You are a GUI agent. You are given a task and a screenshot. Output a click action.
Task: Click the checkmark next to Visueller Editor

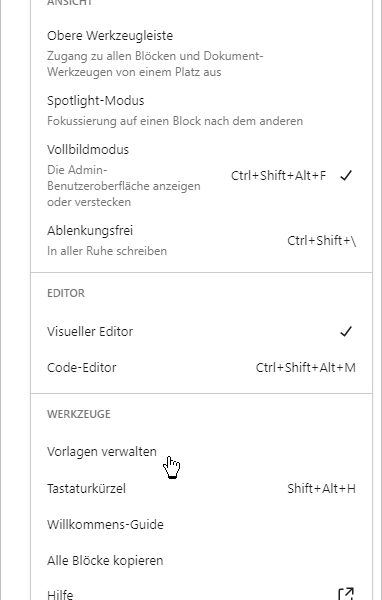click(346, 331)
